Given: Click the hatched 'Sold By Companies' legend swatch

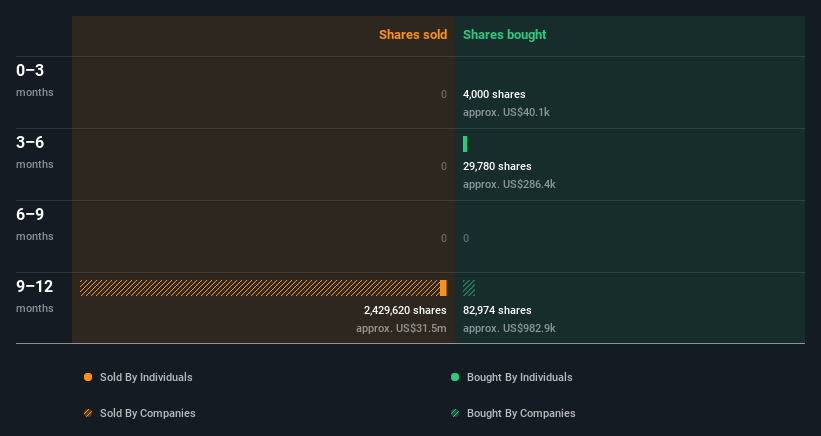Looking at the screenshot, I should pyautogui.click(x=88, y=413).
